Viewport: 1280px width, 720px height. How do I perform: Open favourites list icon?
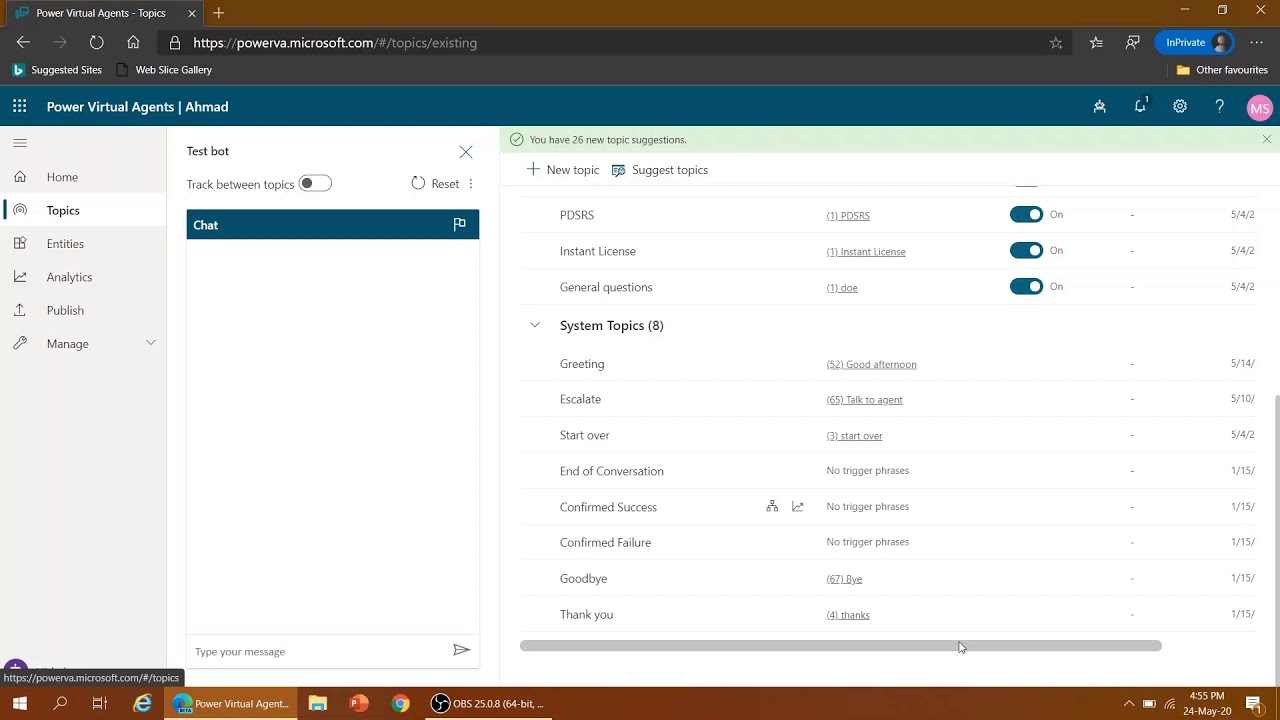point(1096,42)
